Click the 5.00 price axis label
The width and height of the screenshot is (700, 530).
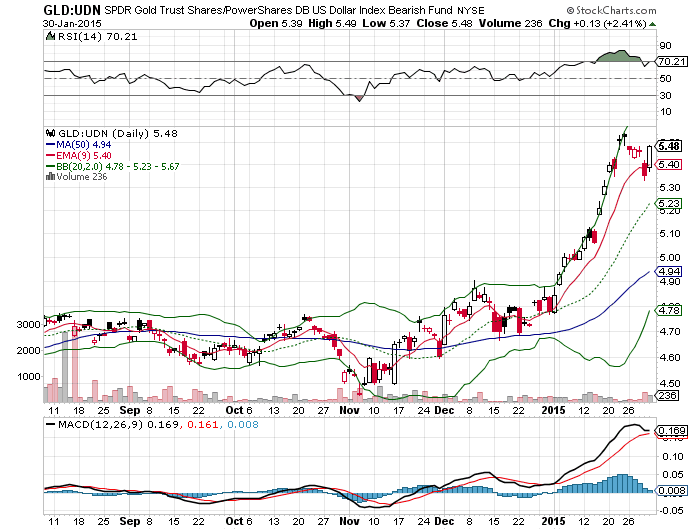tap(670, 257)
